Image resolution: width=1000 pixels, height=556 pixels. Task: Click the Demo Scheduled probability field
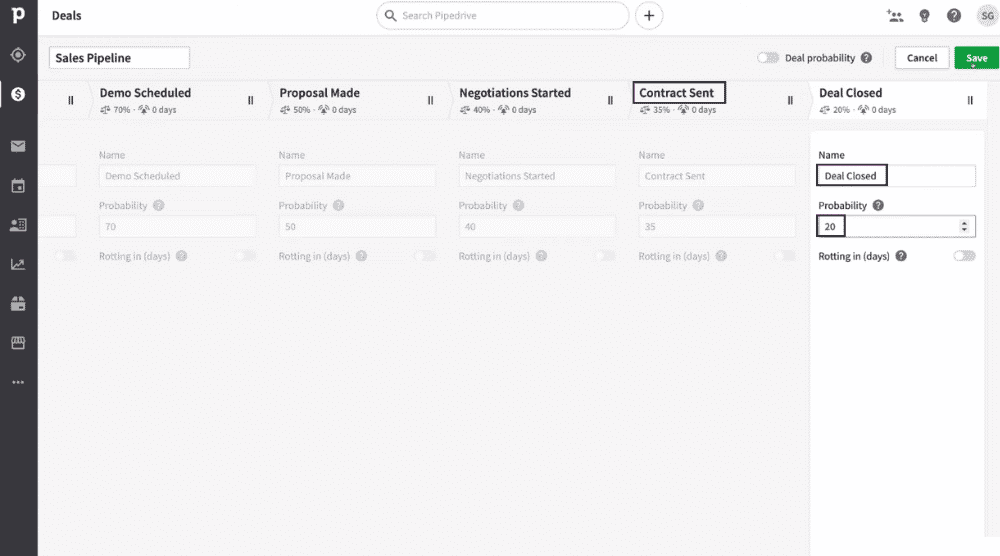(177, 226)
